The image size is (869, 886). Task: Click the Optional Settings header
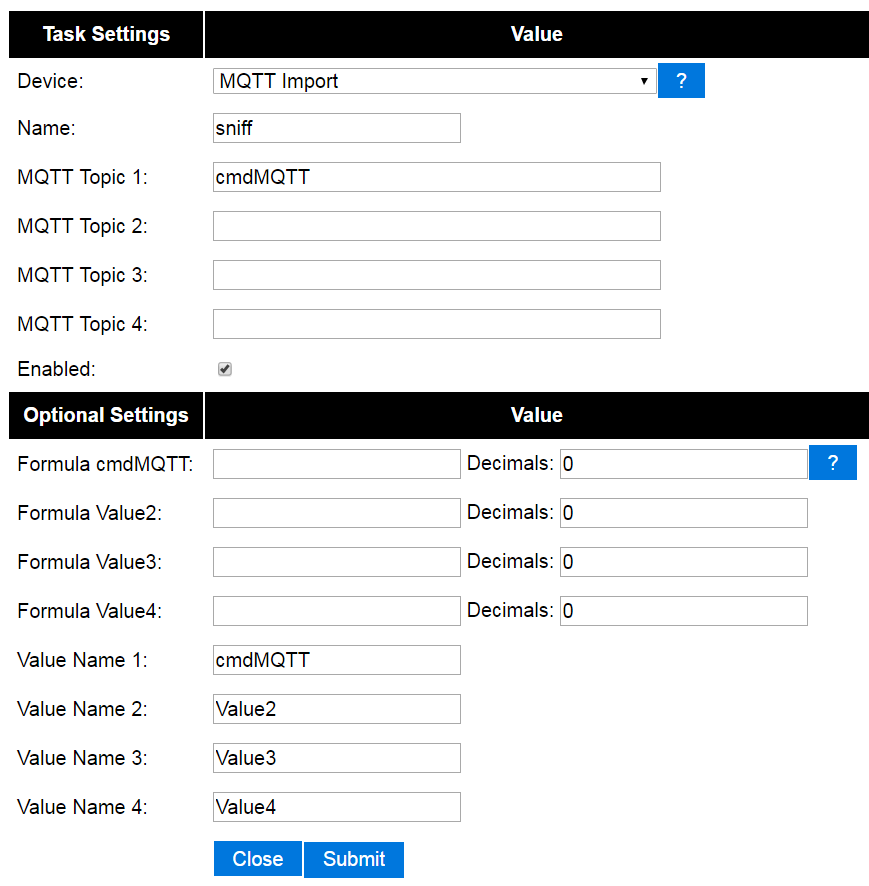point(106,415)
